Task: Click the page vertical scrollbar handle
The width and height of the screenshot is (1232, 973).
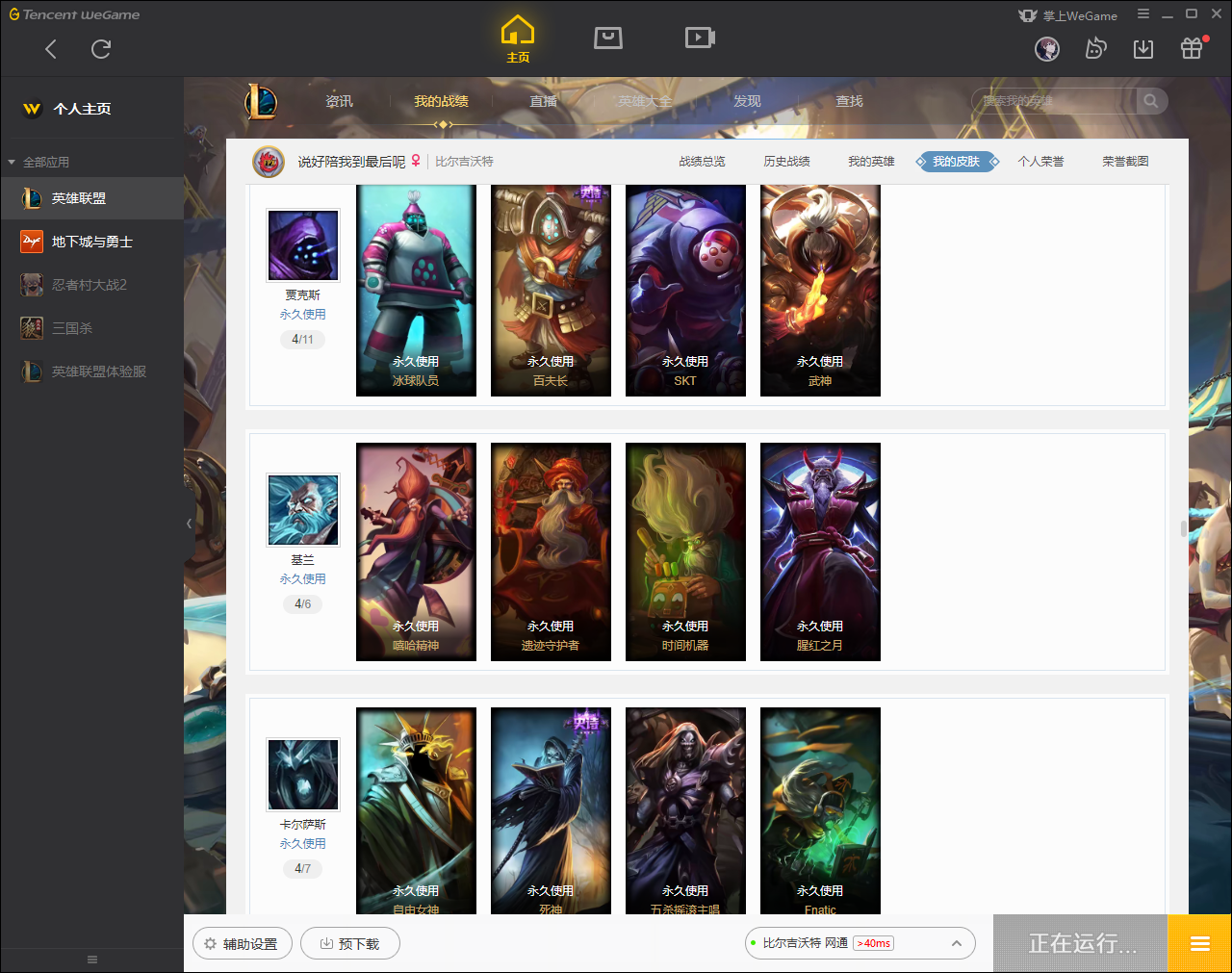Action: coord(1183,528)
